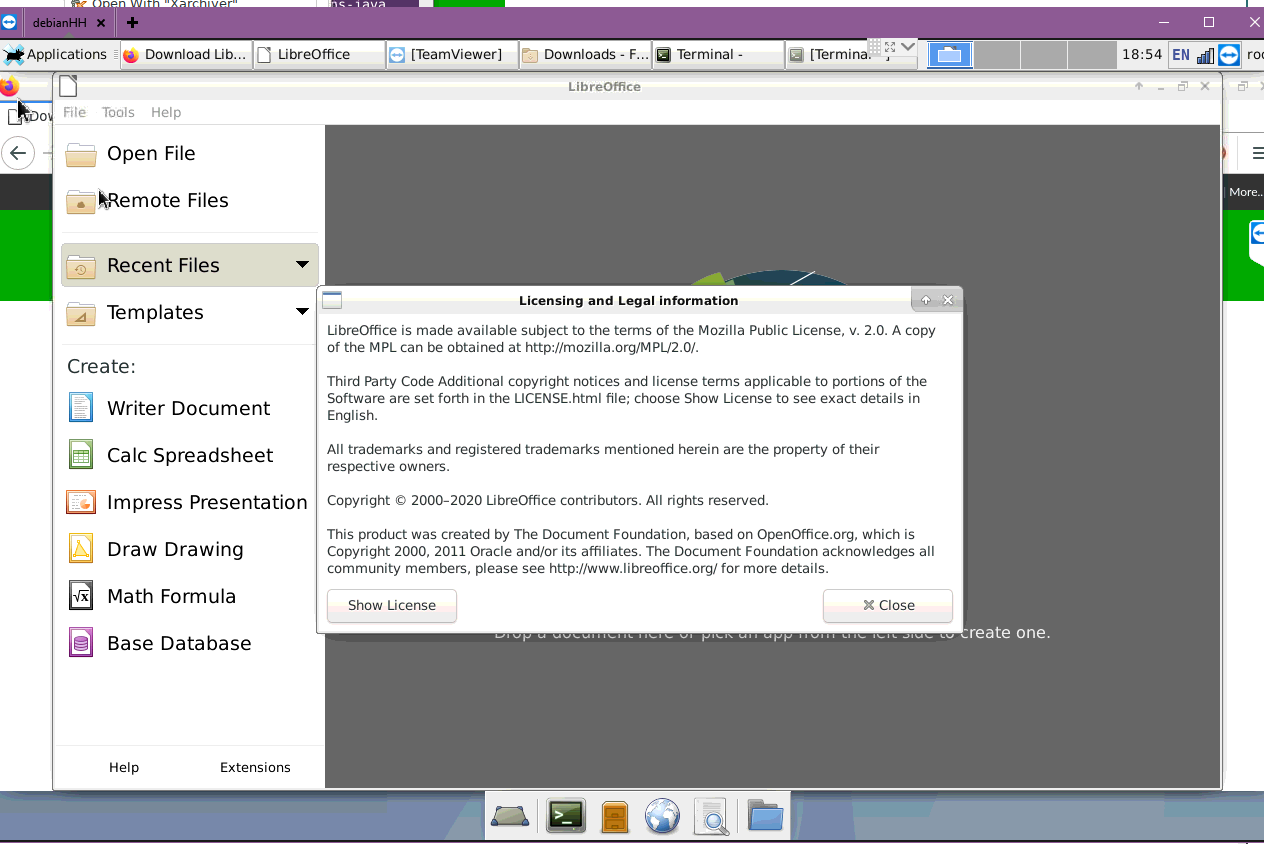1264x844 pixels.
Task: Click the Calc Spreadsheet icon
Action: tap(81, 455)
